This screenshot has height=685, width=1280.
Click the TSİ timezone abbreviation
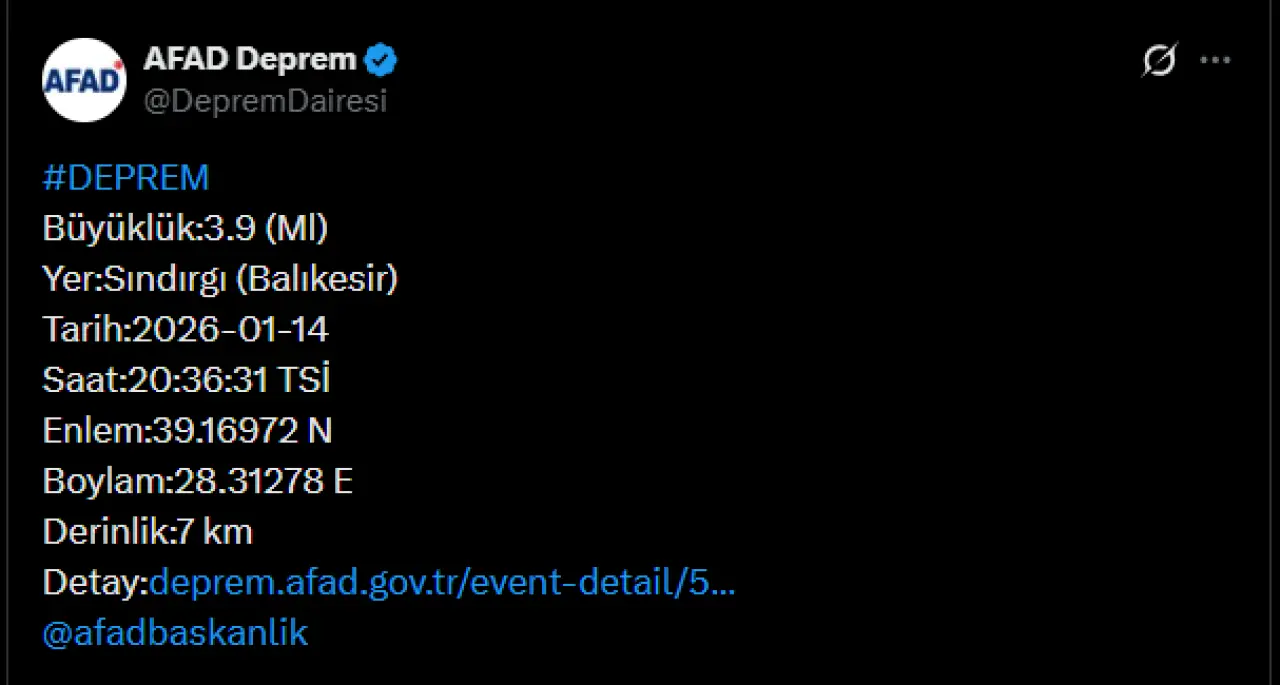coord(308,381)
